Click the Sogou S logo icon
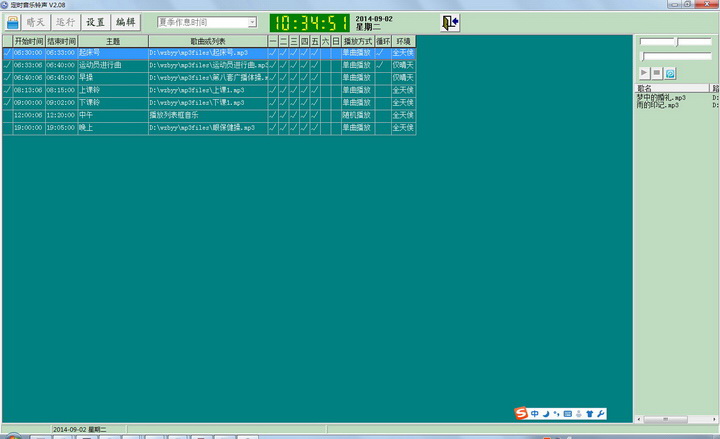Viewport: 720px width, 439px height. click(521, 413)
